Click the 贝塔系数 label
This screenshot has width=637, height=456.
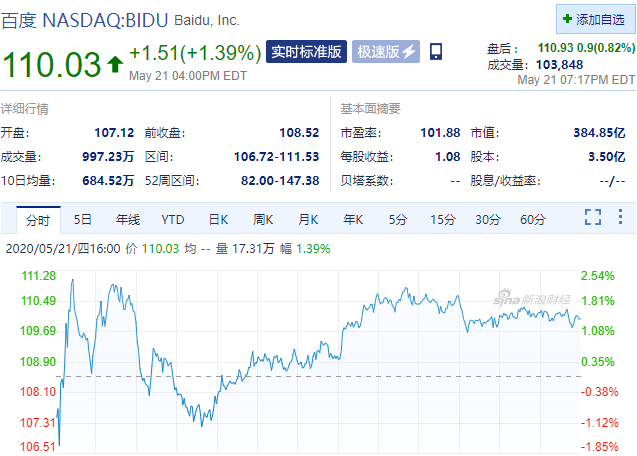[x=367, y=180]
